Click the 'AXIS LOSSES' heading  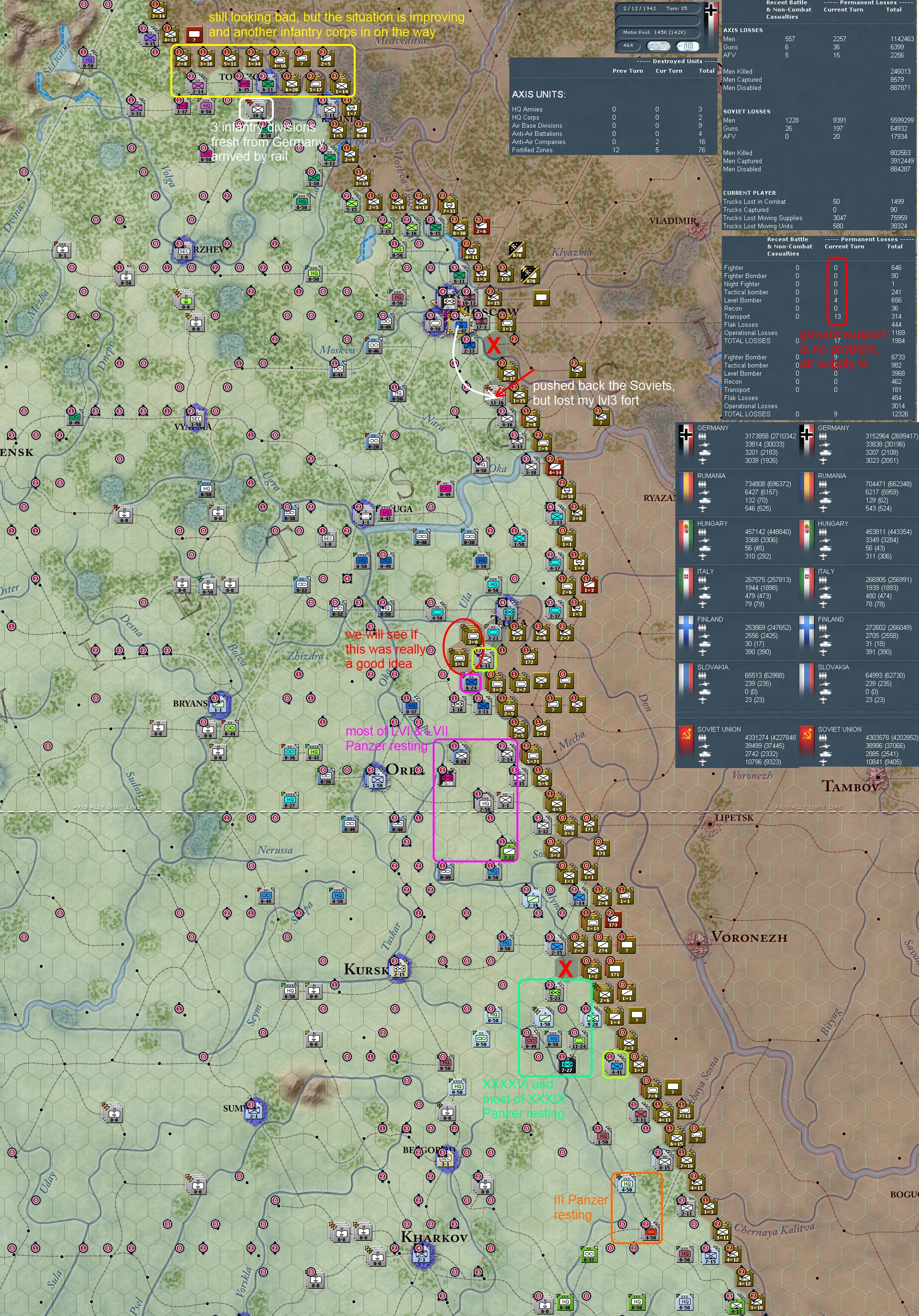pos(742,30)
